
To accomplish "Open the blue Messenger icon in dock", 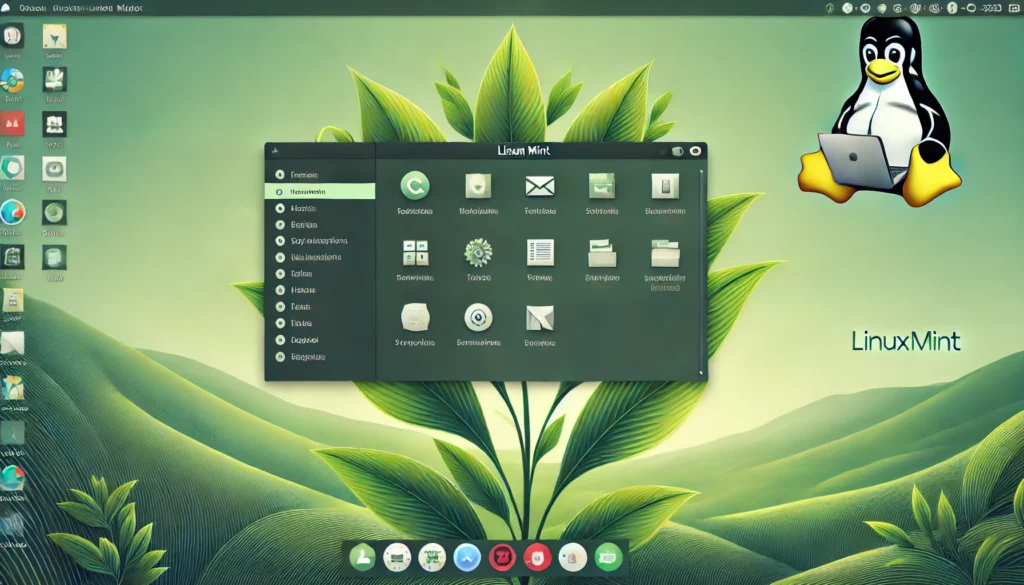I will (x=467, y=557).
